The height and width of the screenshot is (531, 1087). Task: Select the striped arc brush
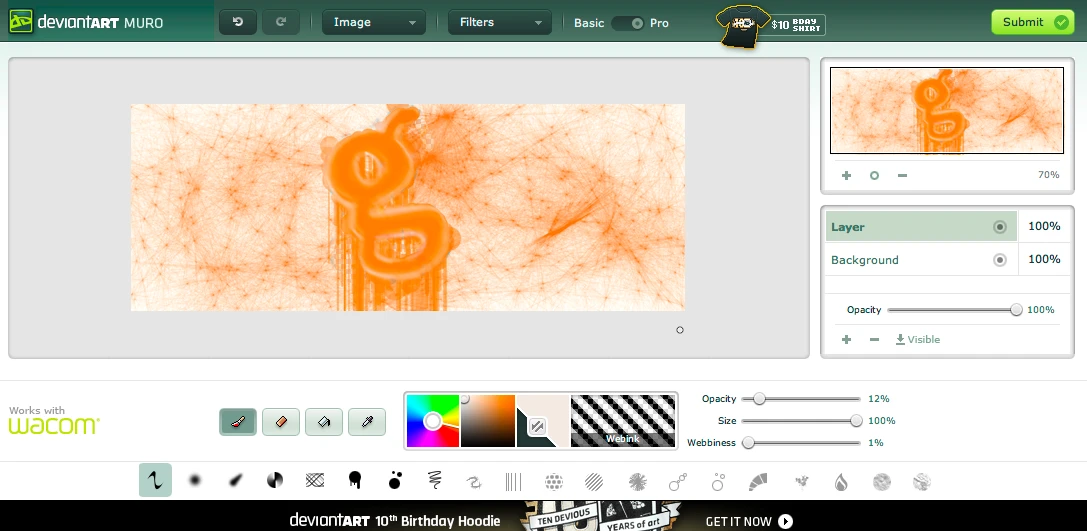click(x=759, y=481)
